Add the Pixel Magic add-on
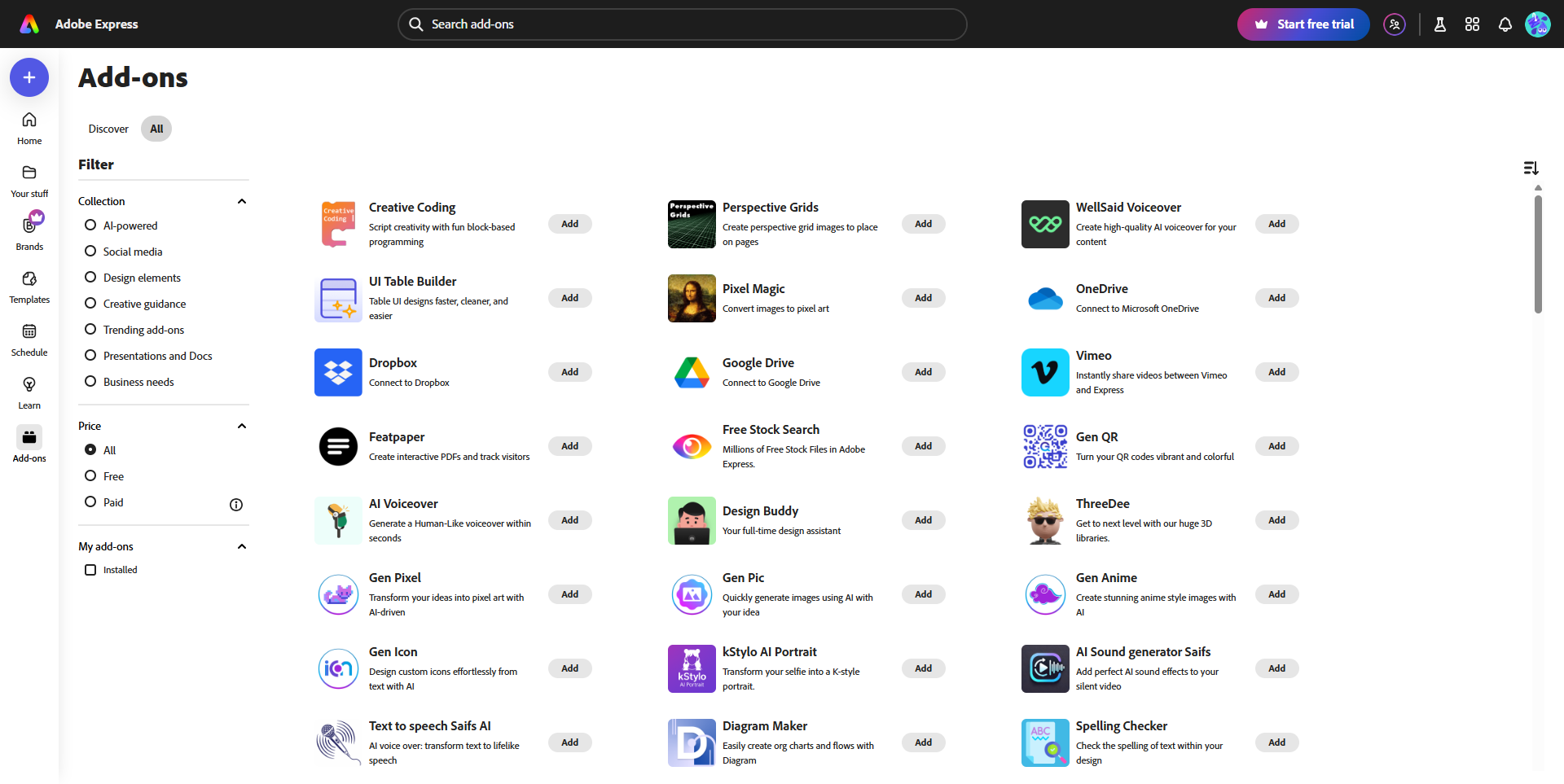Image resolution: width=1564 pixels, height=784 pixels. point(923,298)
